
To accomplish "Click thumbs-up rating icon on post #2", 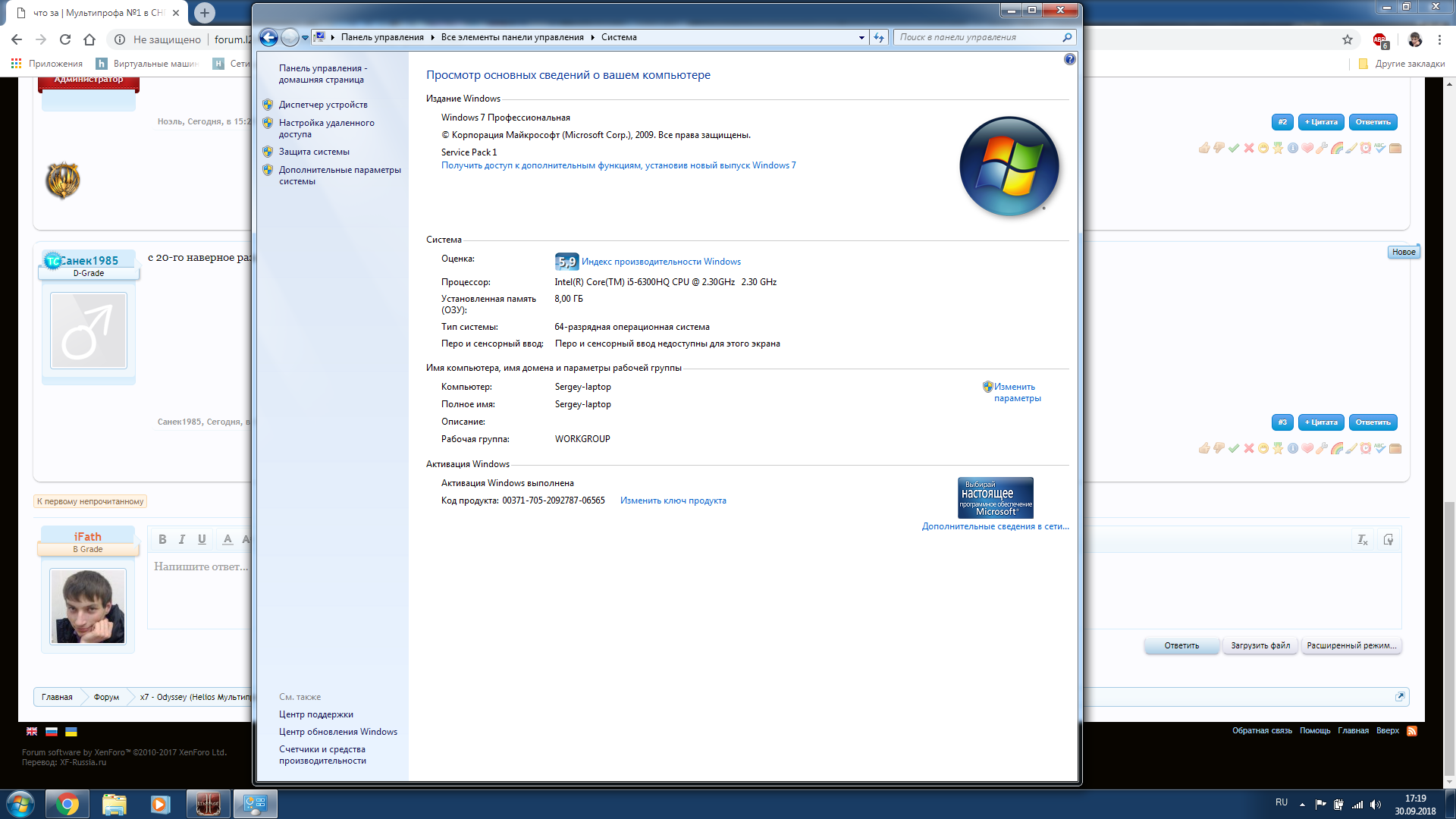I will 1203,148.
